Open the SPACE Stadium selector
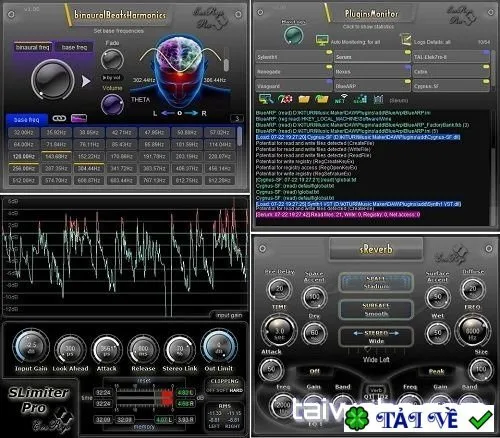Image resolution: width=500 pixels, height=438 pixels. coord(376,282)
